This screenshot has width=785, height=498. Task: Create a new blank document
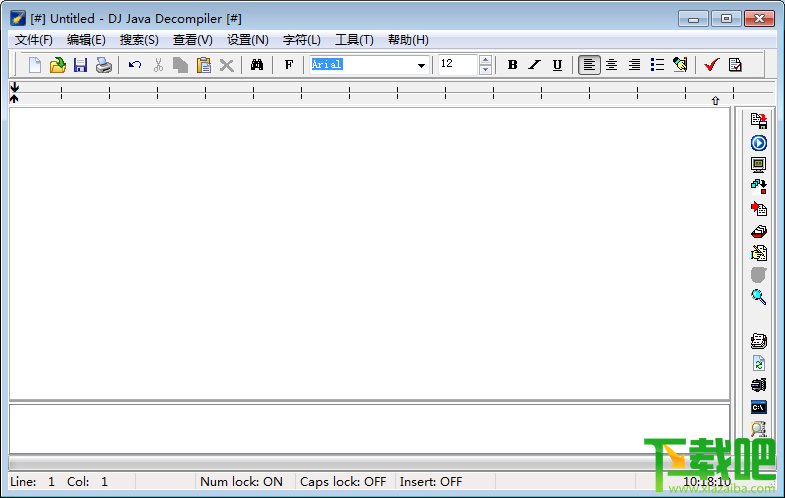coord(35,65)
